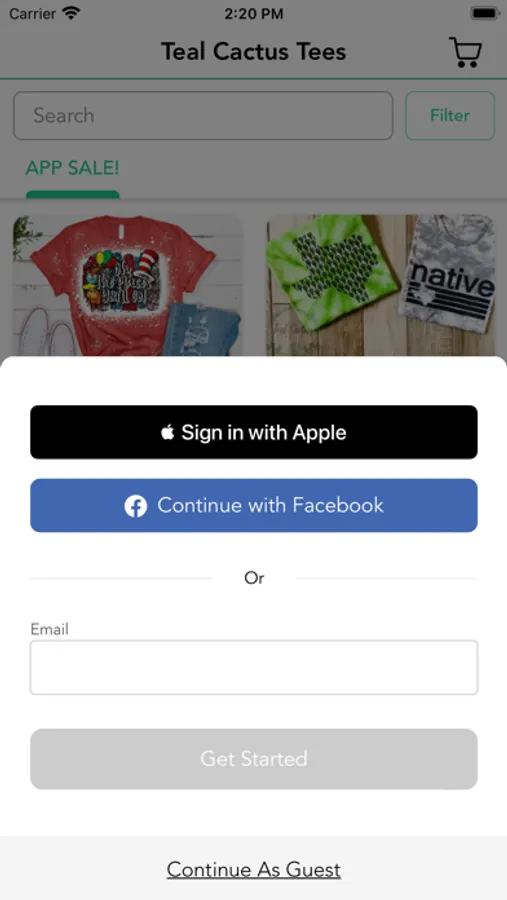This screenshot has height=900, width=507.
Task: Click the Or divider text
Action: pos(254,578)
